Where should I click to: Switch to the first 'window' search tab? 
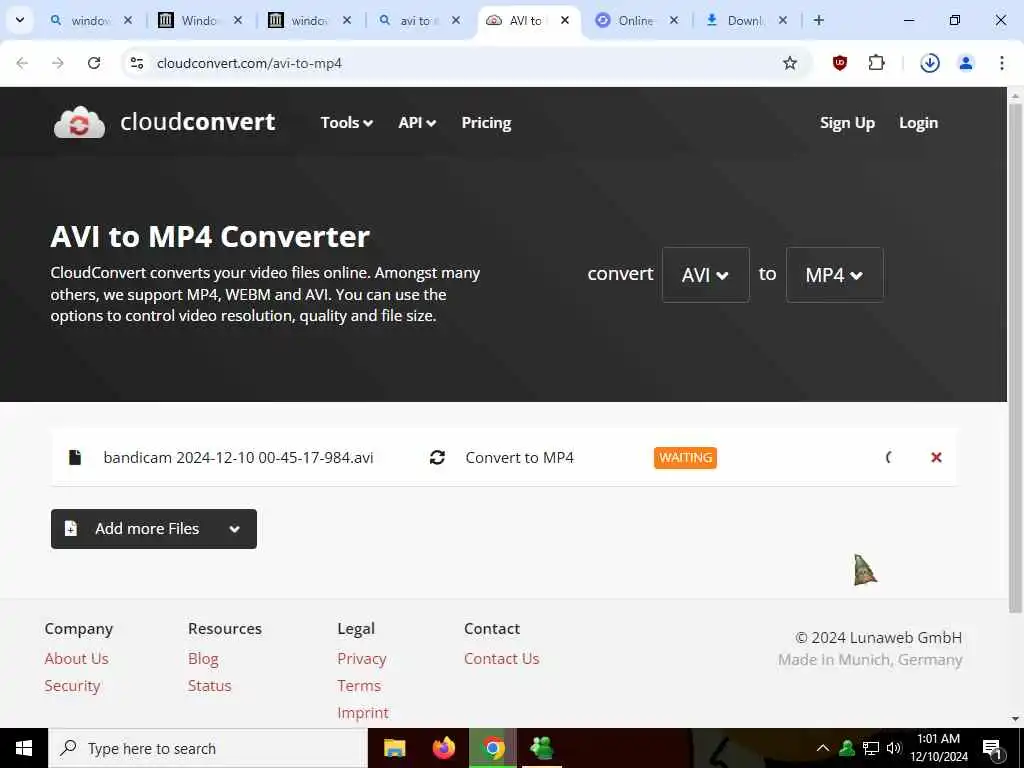click(x=91, y=20)
